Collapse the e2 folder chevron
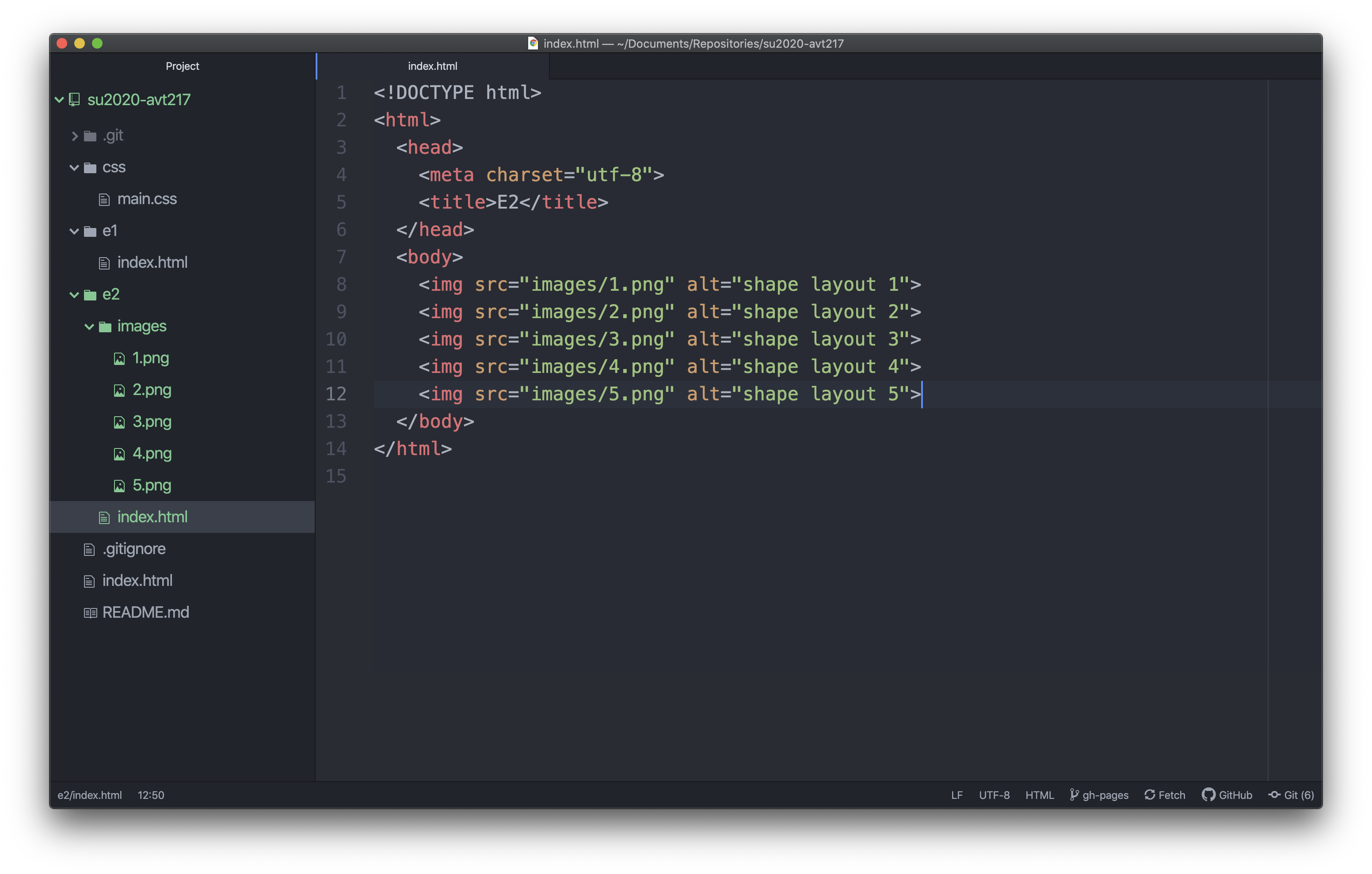The width and height of the screenshot is (1372, 874). pyautogui.click(x=74, y=295)
